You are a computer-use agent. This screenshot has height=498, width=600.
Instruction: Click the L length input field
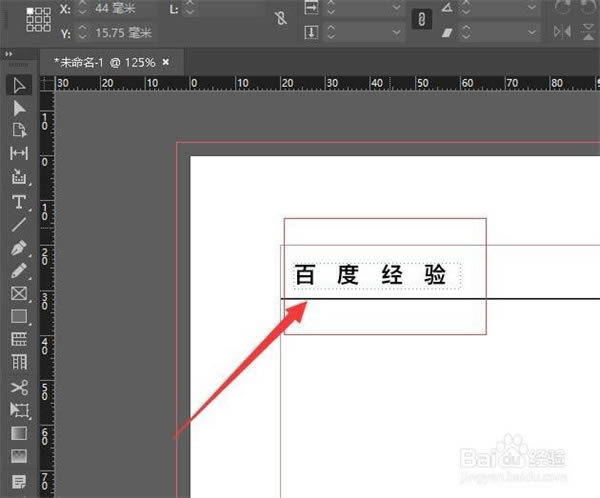[229, 8]
